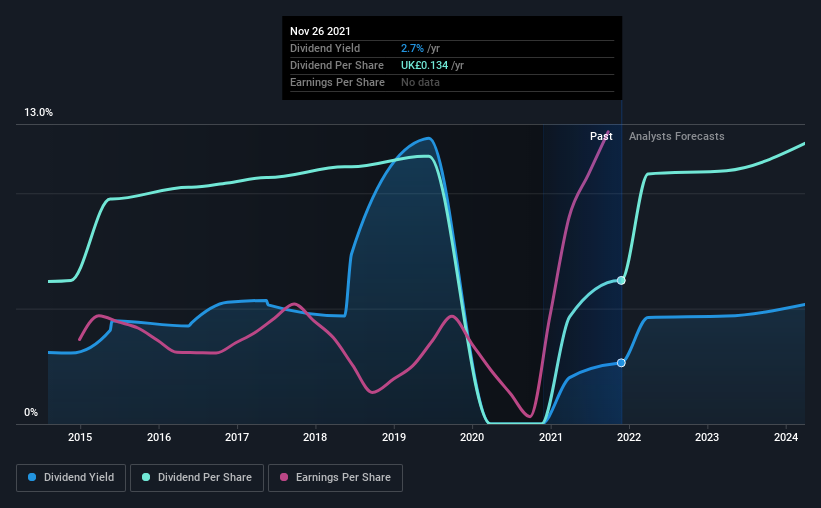Select the teal data point marker on chart
This screenshot has height=508, width=821.
[x=621, y=281]
